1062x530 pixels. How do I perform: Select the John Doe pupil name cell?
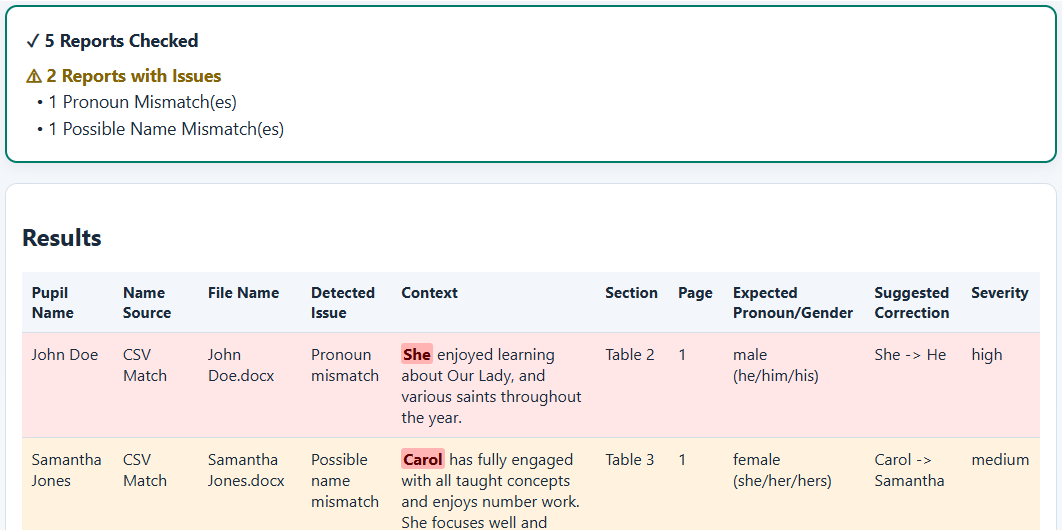pyautogui.click(x=65, y=355)
